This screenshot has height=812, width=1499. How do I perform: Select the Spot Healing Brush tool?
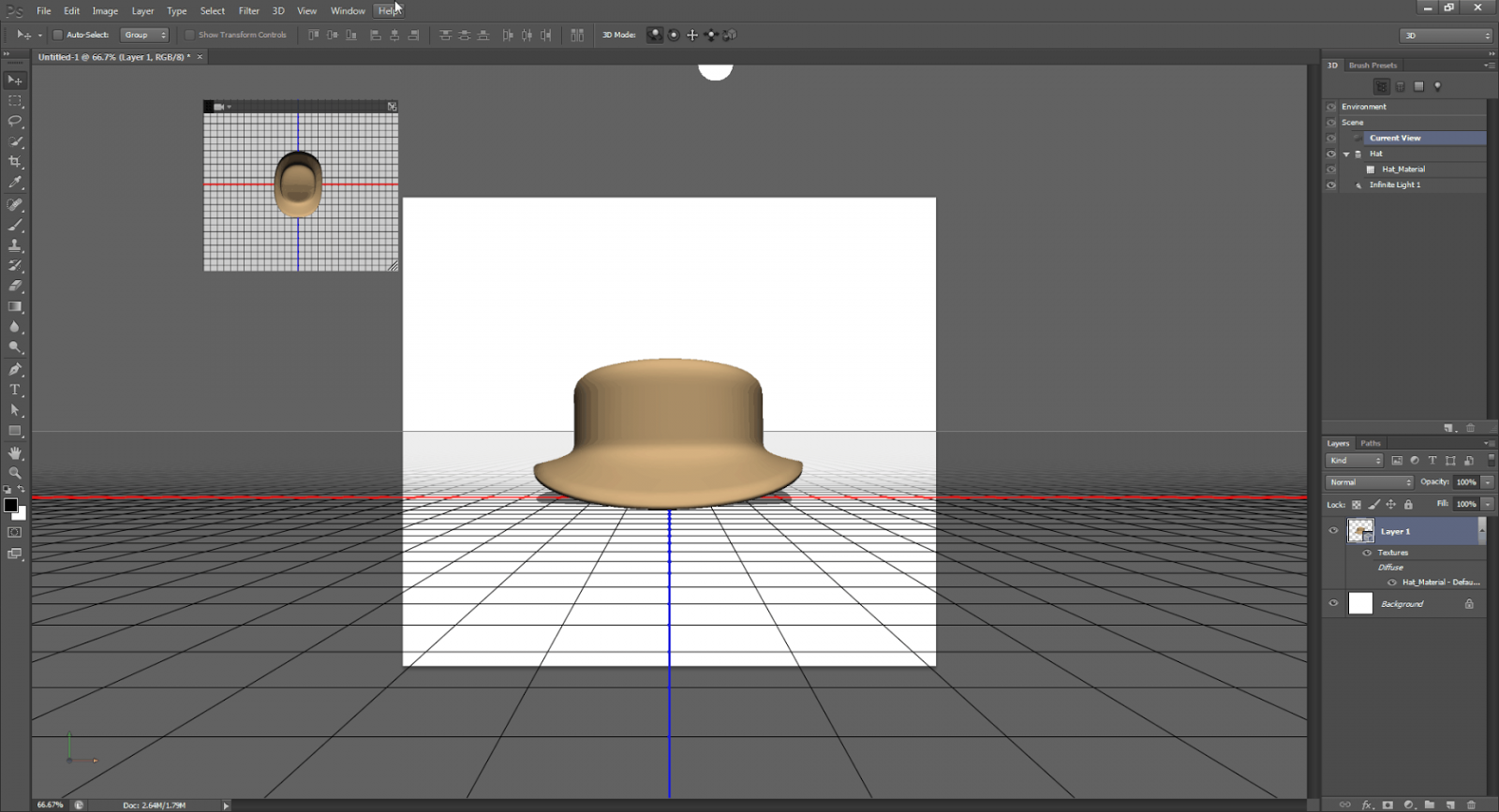15,204
